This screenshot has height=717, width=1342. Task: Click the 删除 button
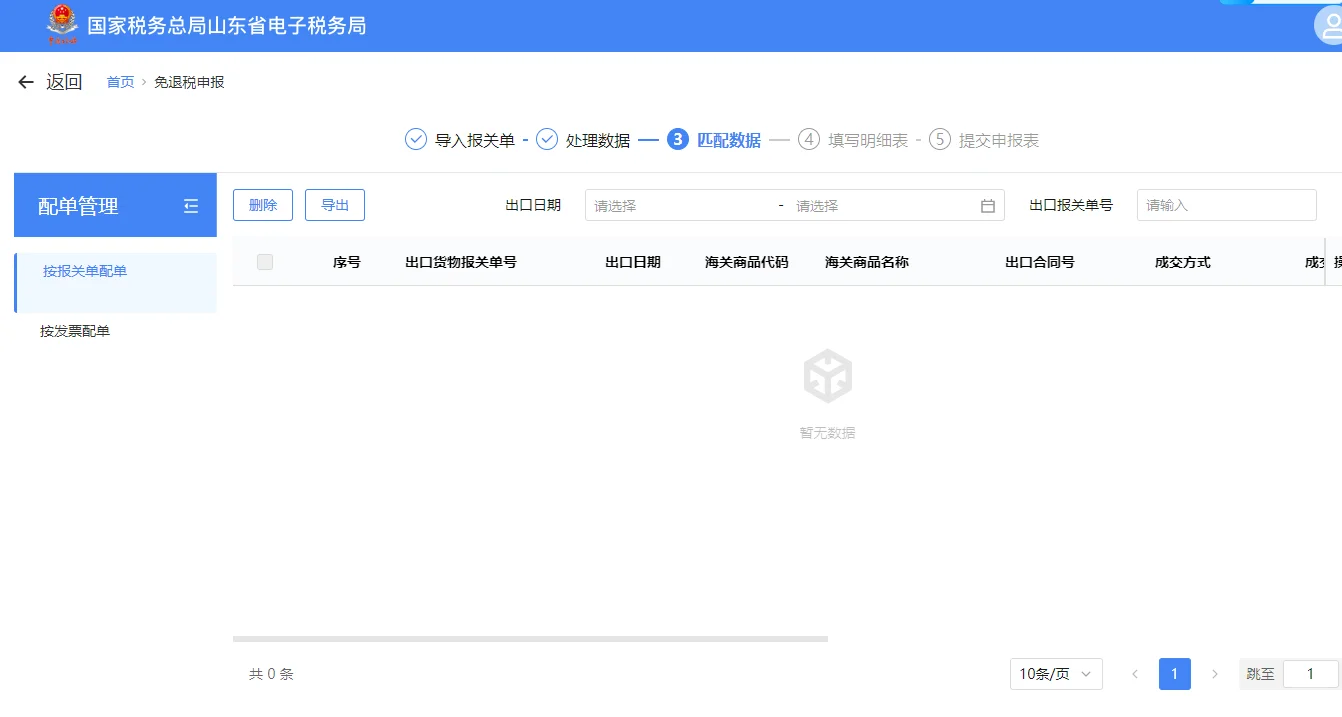(262, 204)
